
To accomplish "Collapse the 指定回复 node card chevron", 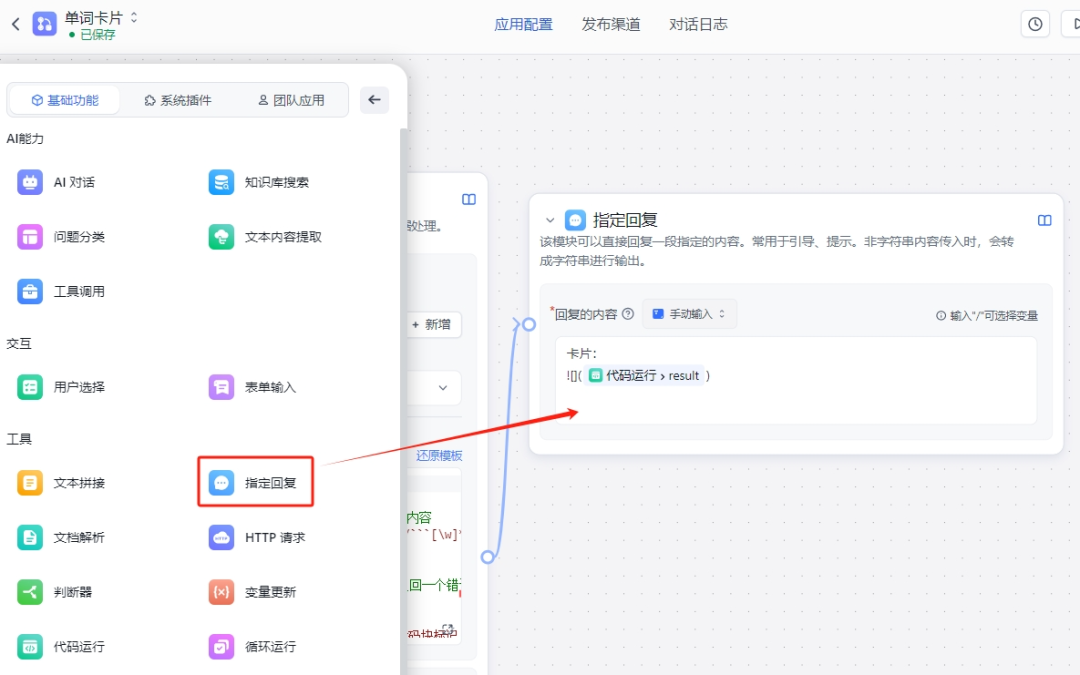I will tap(550, 220).
